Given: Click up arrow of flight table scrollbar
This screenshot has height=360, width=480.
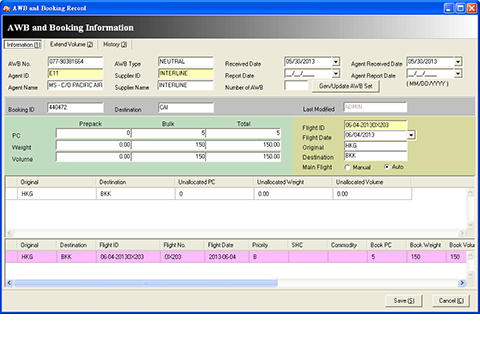Looking at the screenshot, I should (470, 256).
